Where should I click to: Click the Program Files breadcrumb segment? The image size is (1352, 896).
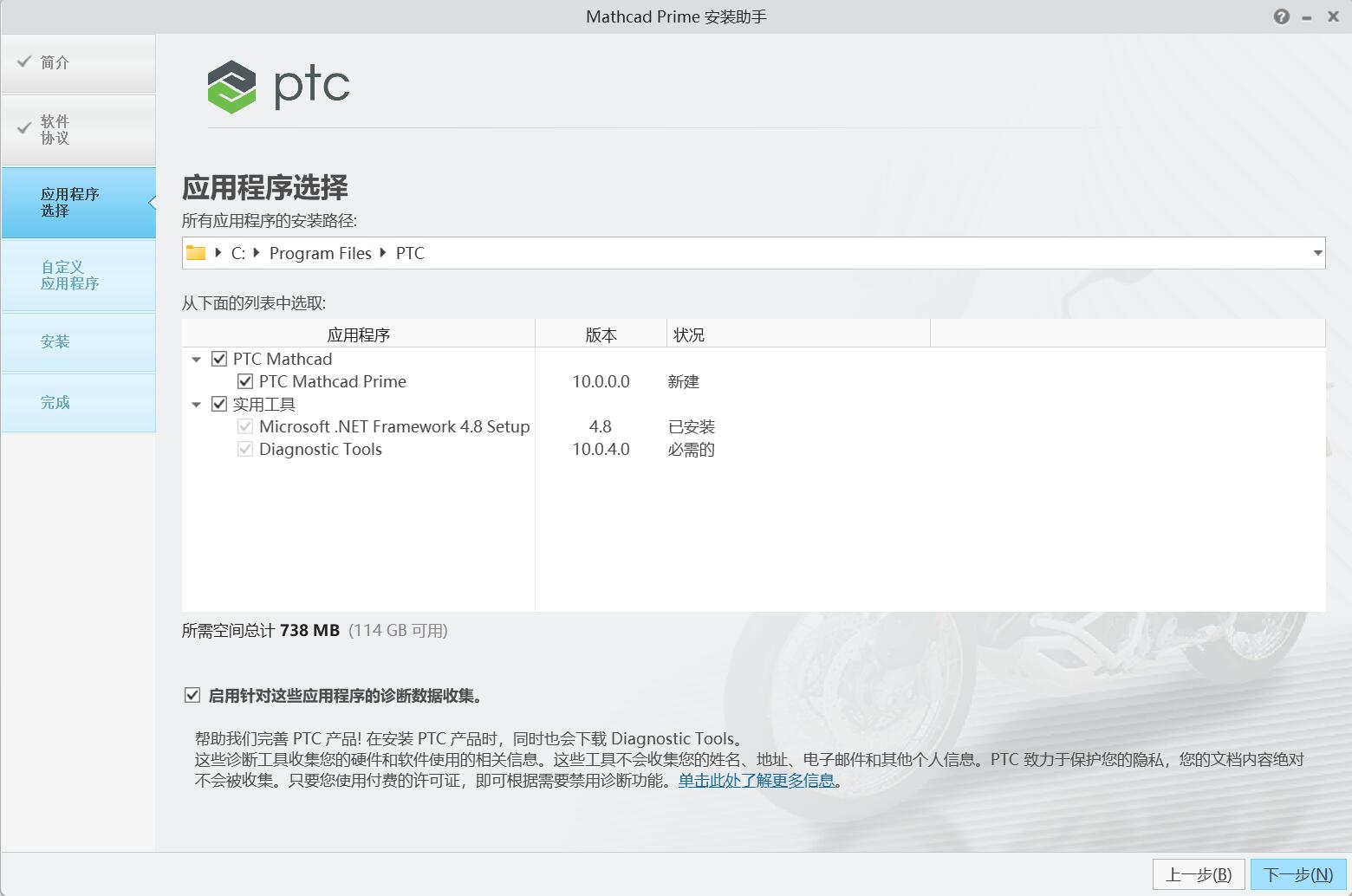[320, 252]
